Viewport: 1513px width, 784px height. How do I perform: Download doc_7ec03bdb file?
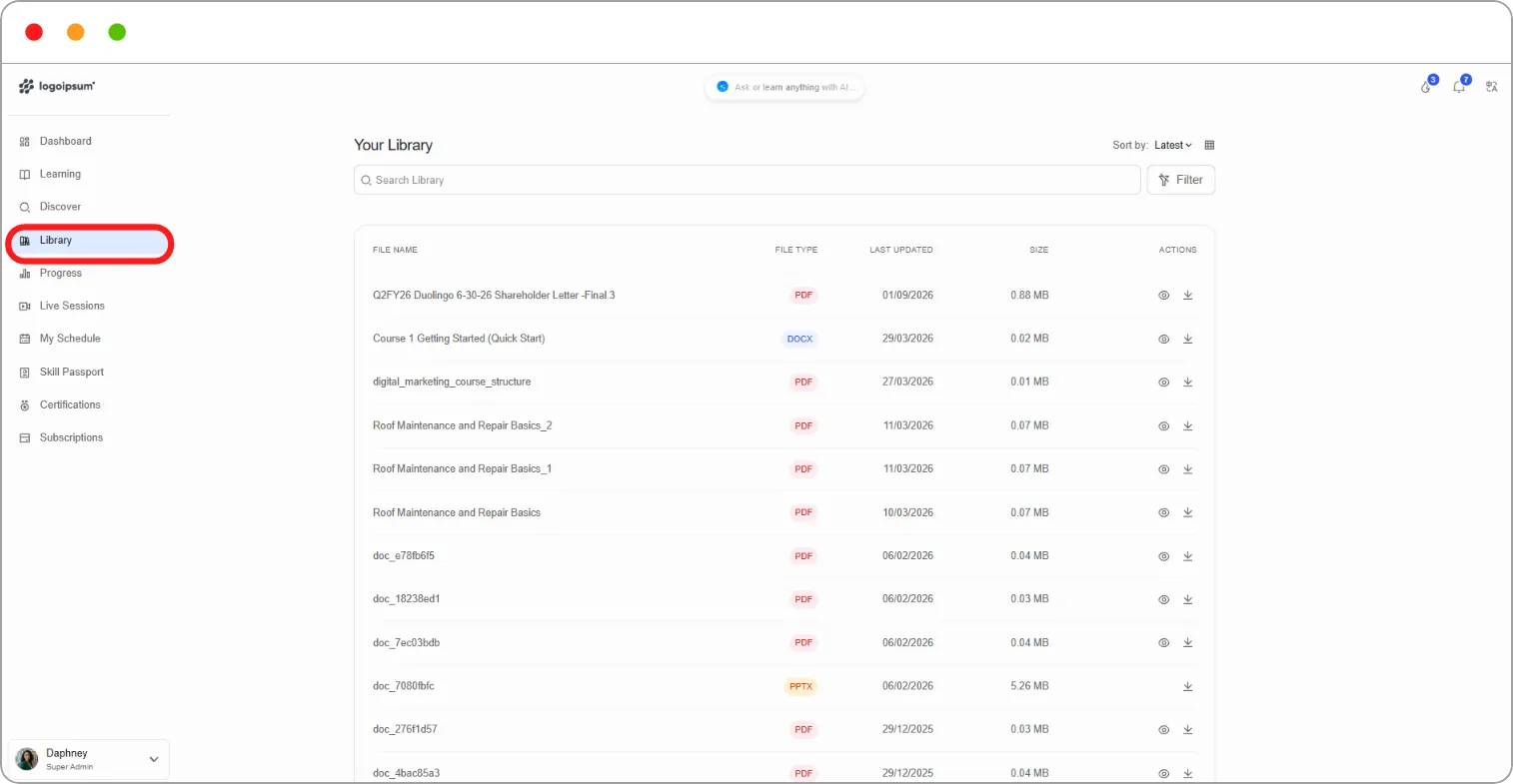pos(1188,643)
